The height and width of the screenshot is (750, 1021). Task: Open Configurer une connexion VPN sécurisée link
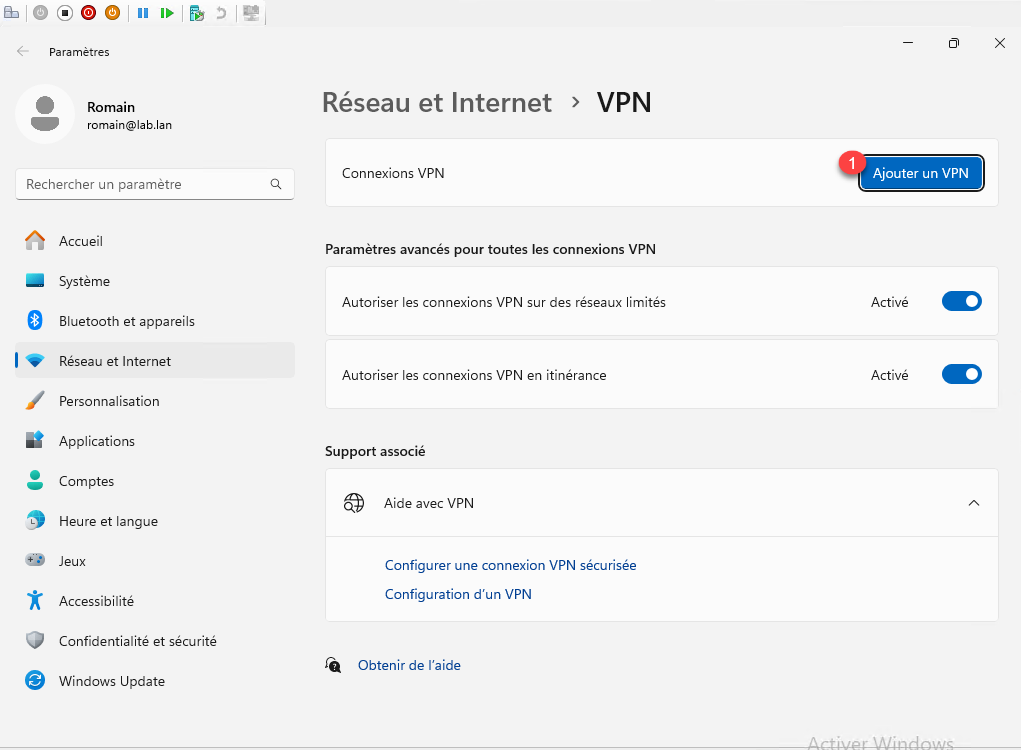point(510,565)
